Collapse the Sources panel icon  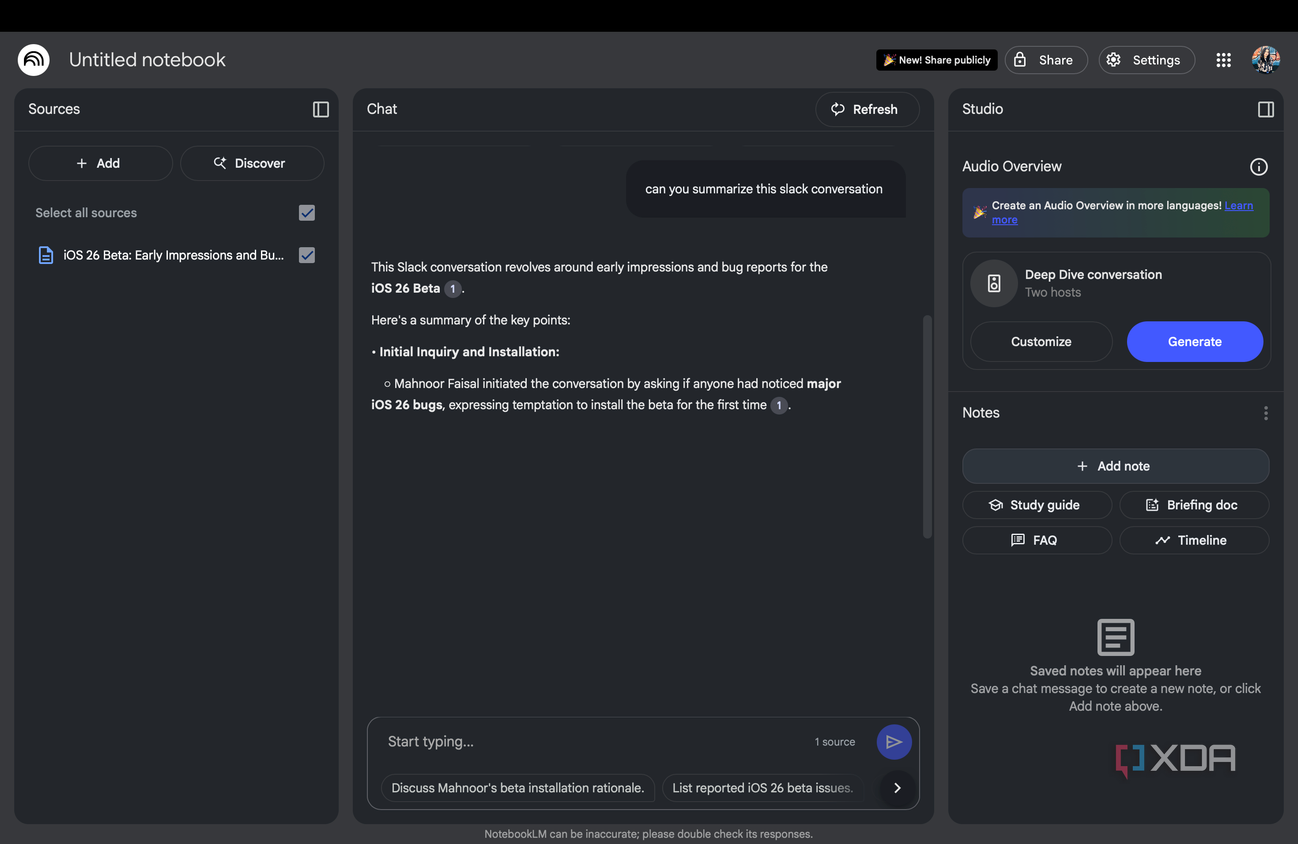(x=321, y=109)
